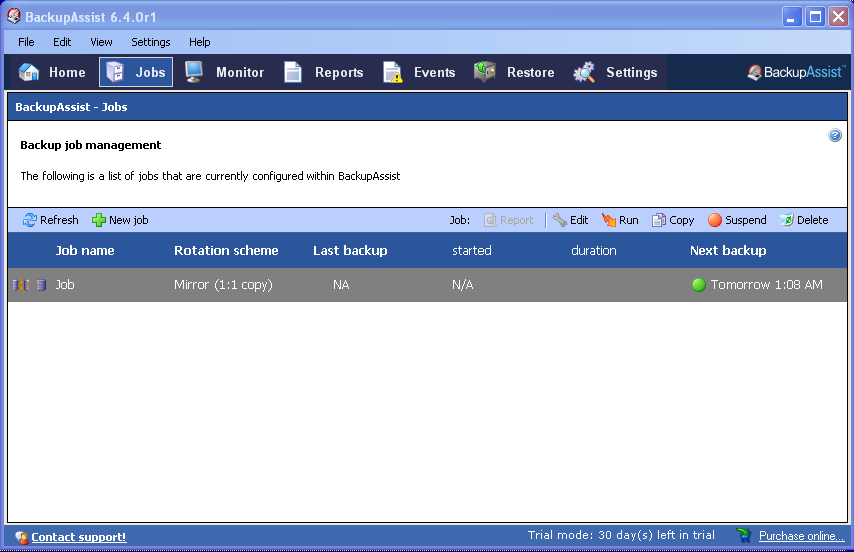Click the Settings gear icon in navigation bar
854x552 pixels.
coord(584,72)
